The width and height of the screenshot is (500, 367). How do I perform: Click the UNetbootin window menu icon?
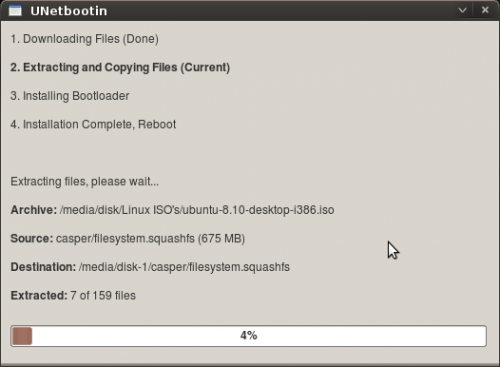coord(15,11)
